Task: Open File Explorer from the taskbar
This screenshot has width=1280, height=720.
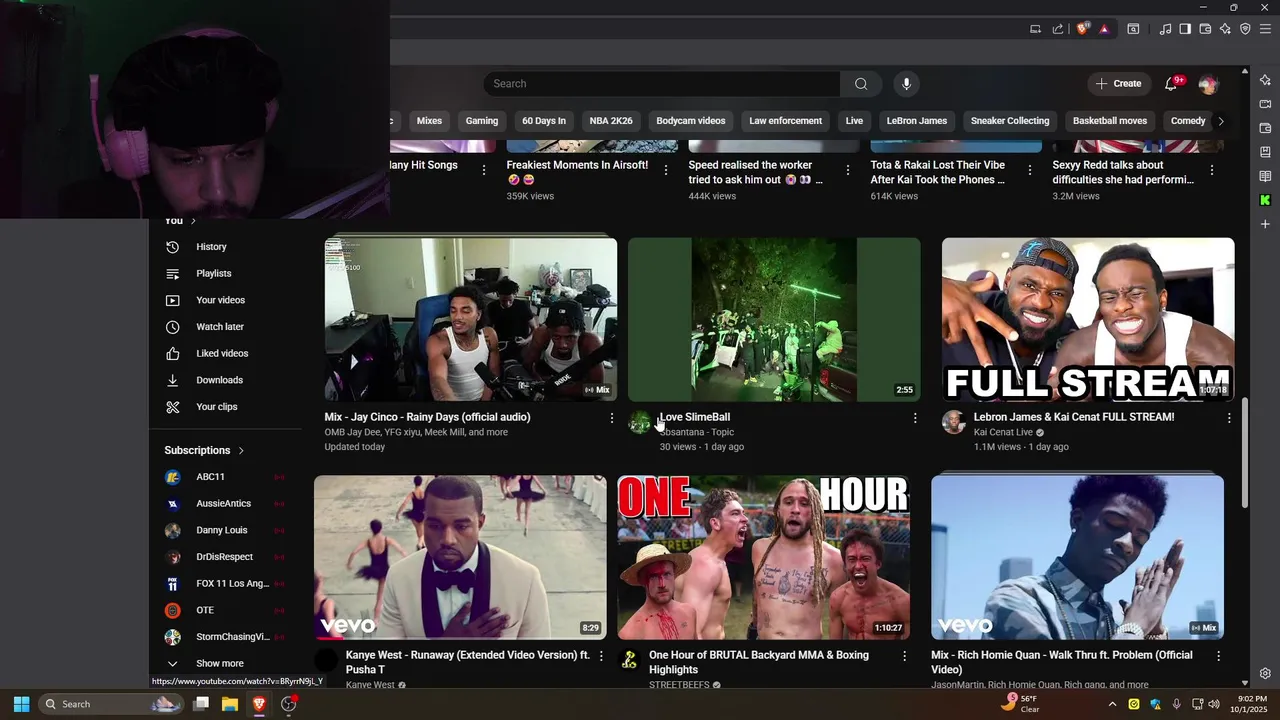Action: click(x=229, y=704)
